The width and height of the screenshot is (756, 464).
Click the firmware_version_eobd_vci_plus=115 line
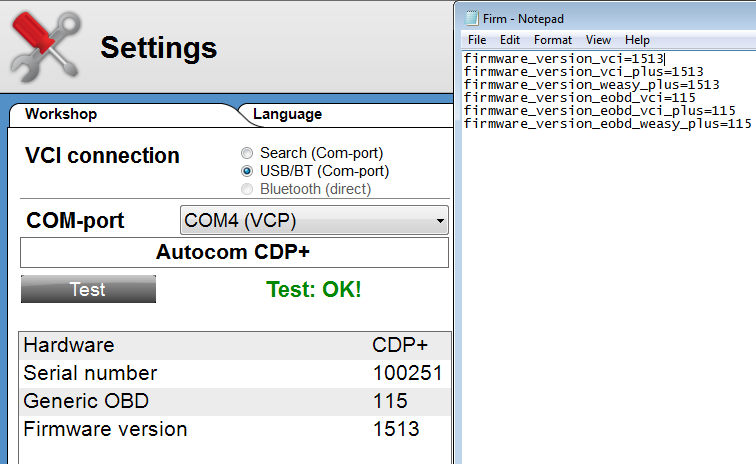pos(599,111)
